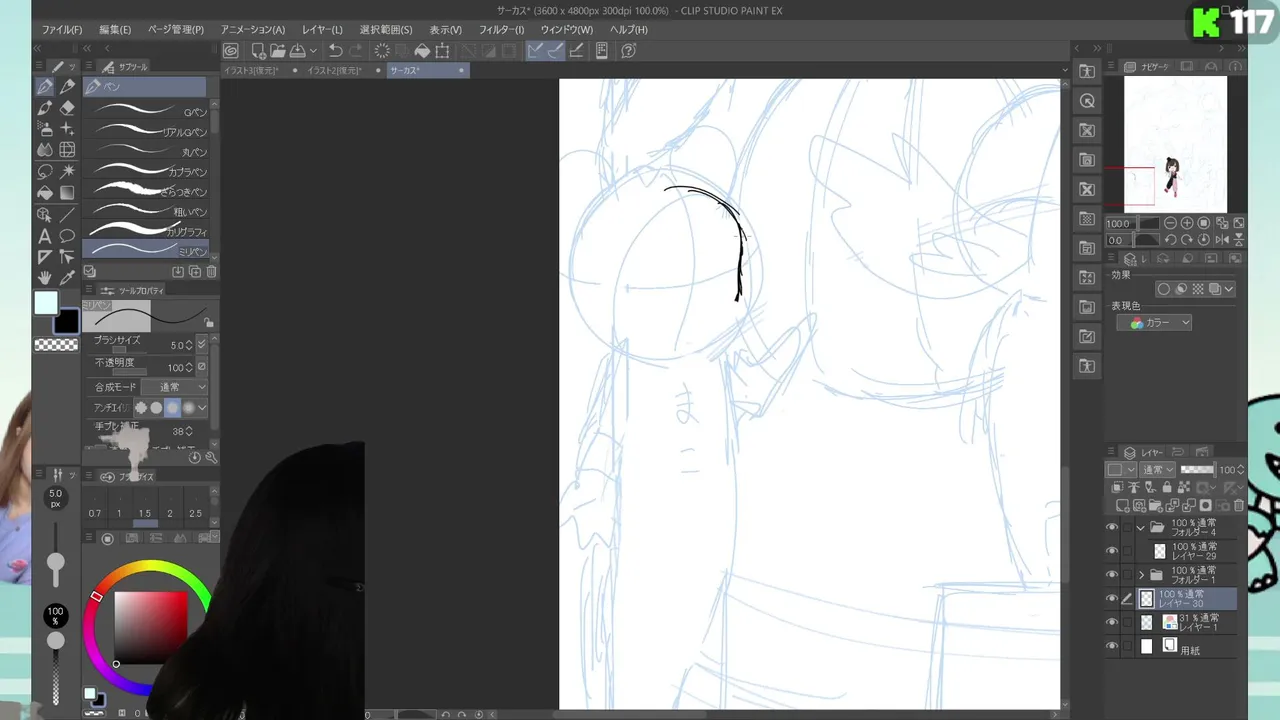This screenshot has height=720, width=1280.
Task: Open the save icon dropdown arrow
Action: pyautogui.click(x=313, y=51)
